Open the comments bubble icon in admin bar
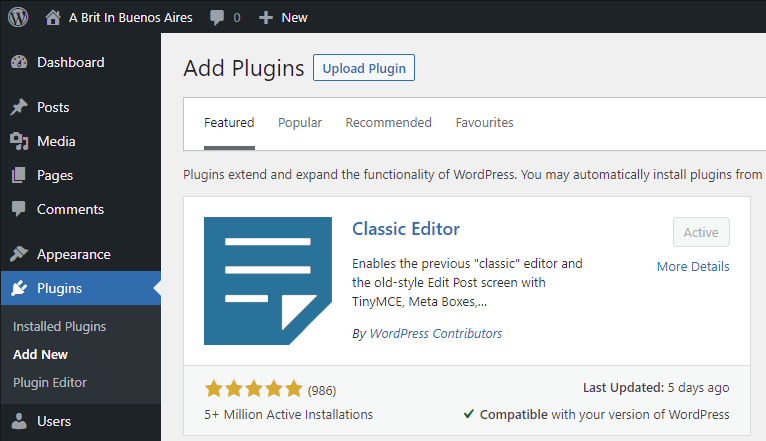The width and height of the screenshot is (766, 441). point(217,18)
